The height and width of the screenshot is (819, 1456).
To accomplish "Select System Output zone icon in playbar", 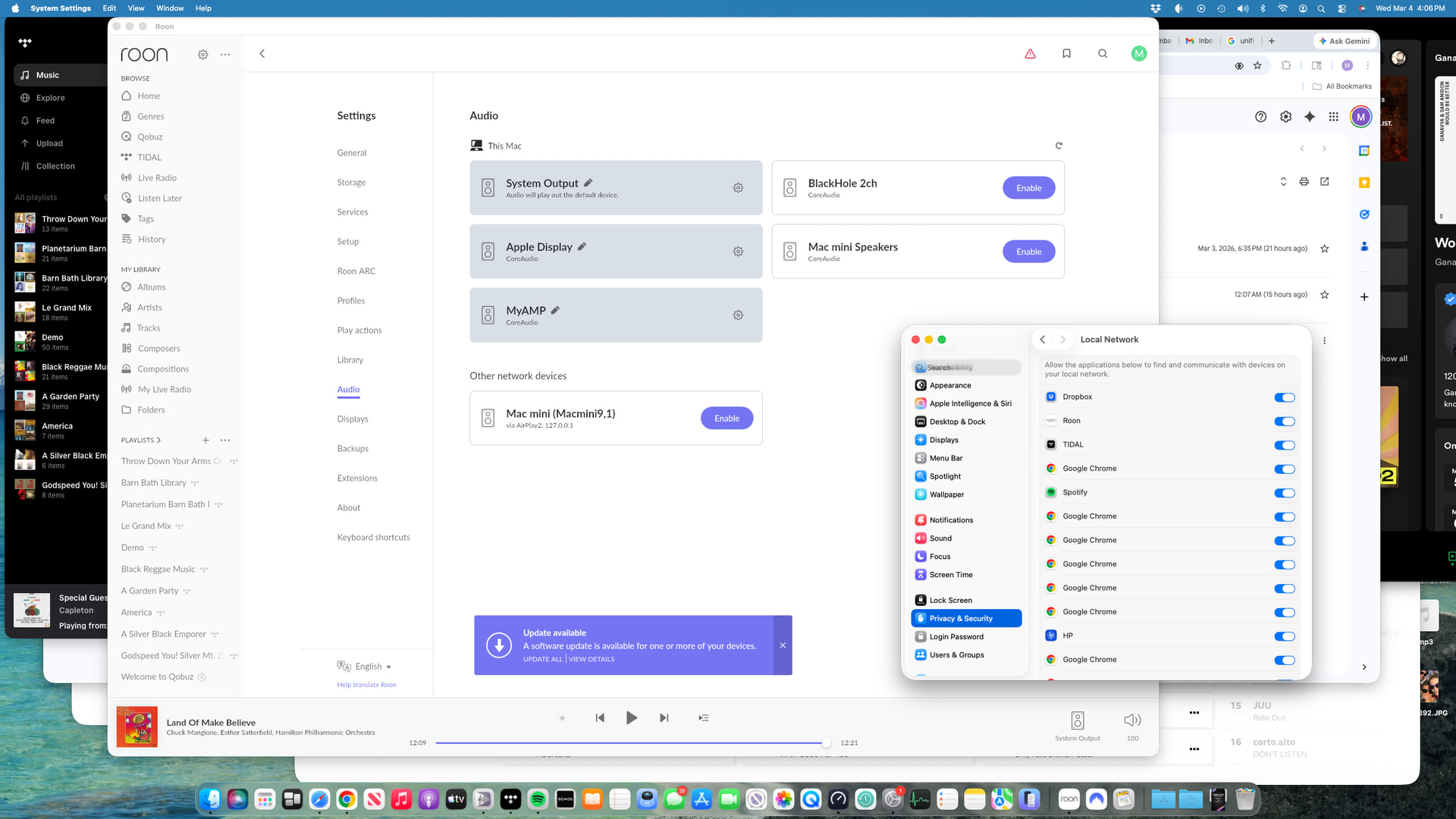I will tap(1077, 720).
